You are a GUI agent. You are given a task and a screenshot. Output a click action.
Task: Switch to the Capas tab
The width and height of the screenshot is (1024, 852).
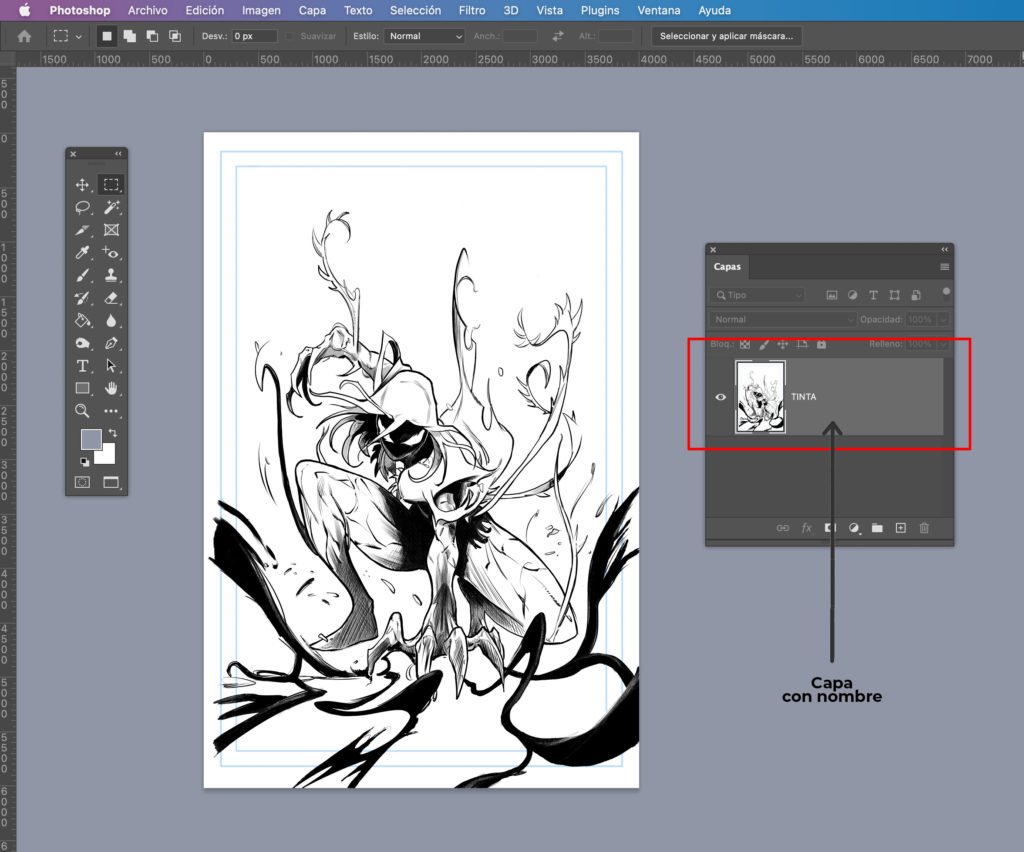[727, 267]
